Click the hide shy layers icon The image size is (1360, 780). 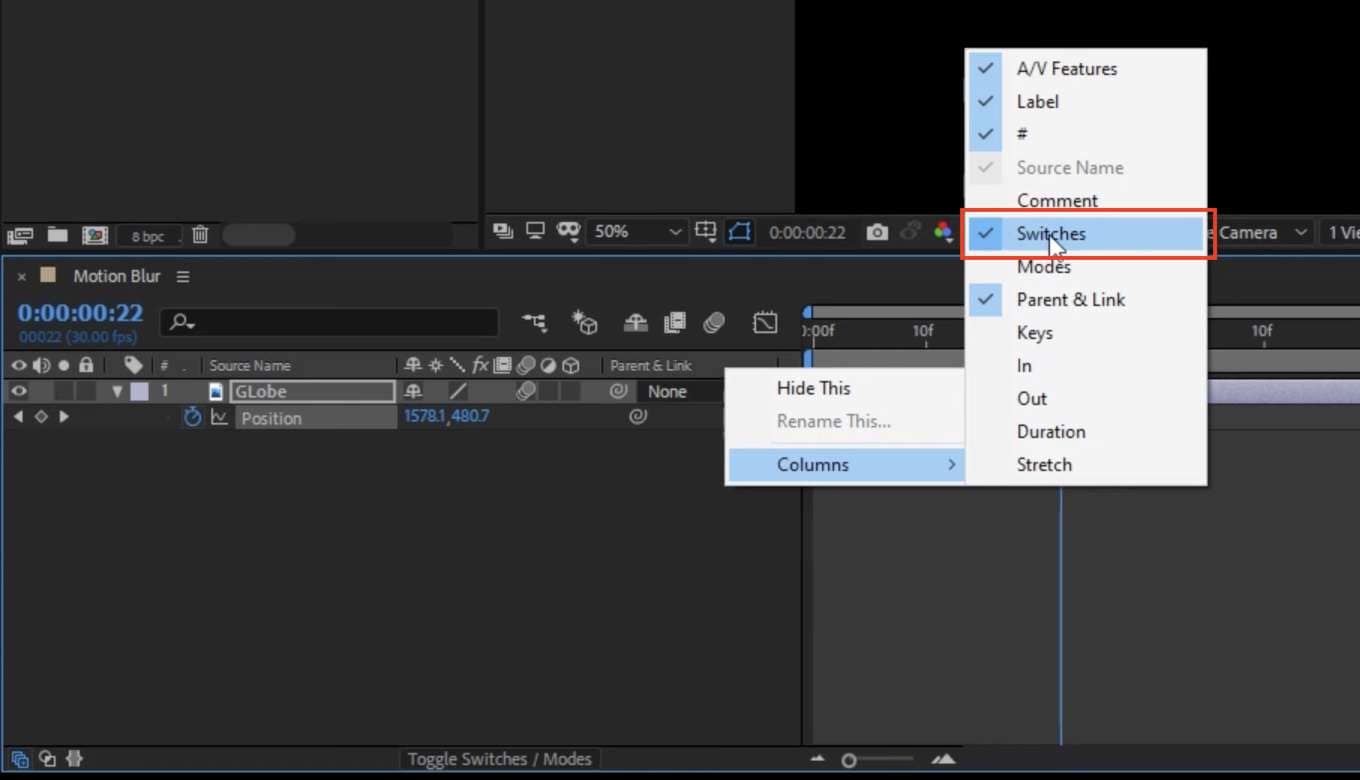click(635, 322)
